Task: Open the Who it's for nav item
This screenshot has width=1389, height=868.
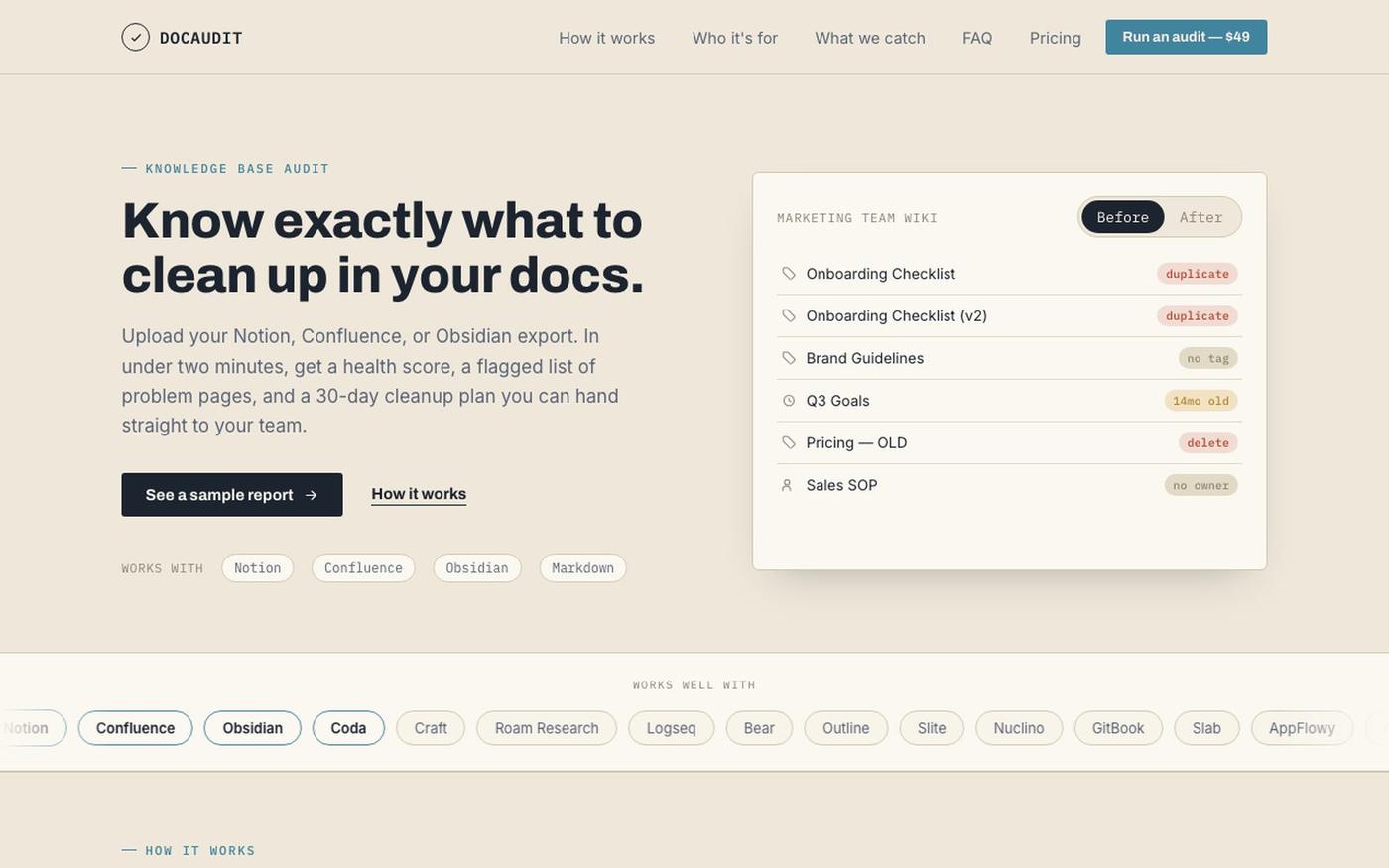Action: 735,38
